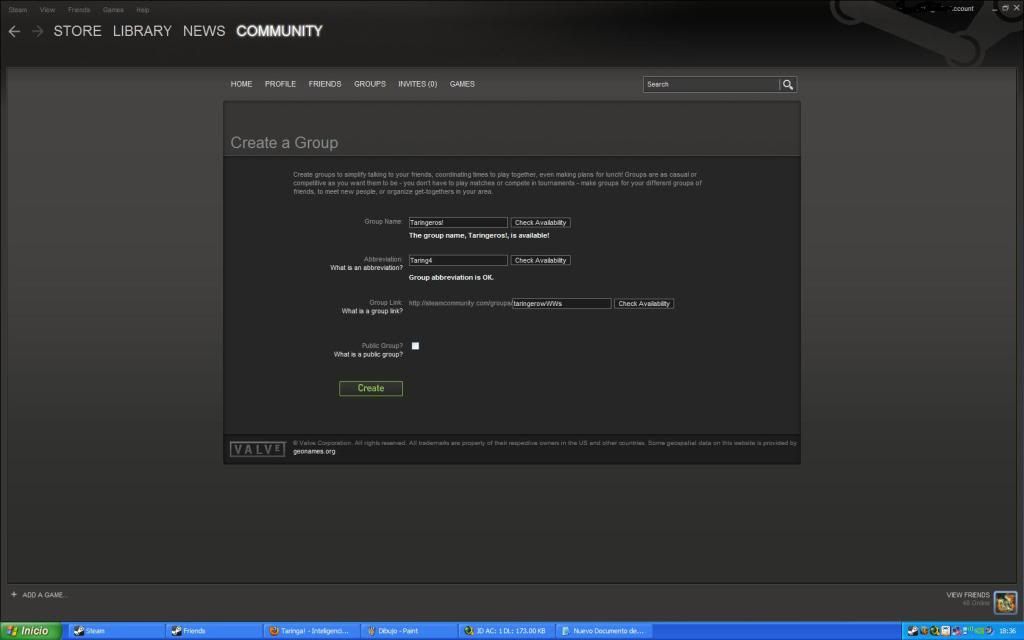Focus the Abbreviation input field
The image size is (1024, 640).
pyautogui.click(x=458, y=261)
